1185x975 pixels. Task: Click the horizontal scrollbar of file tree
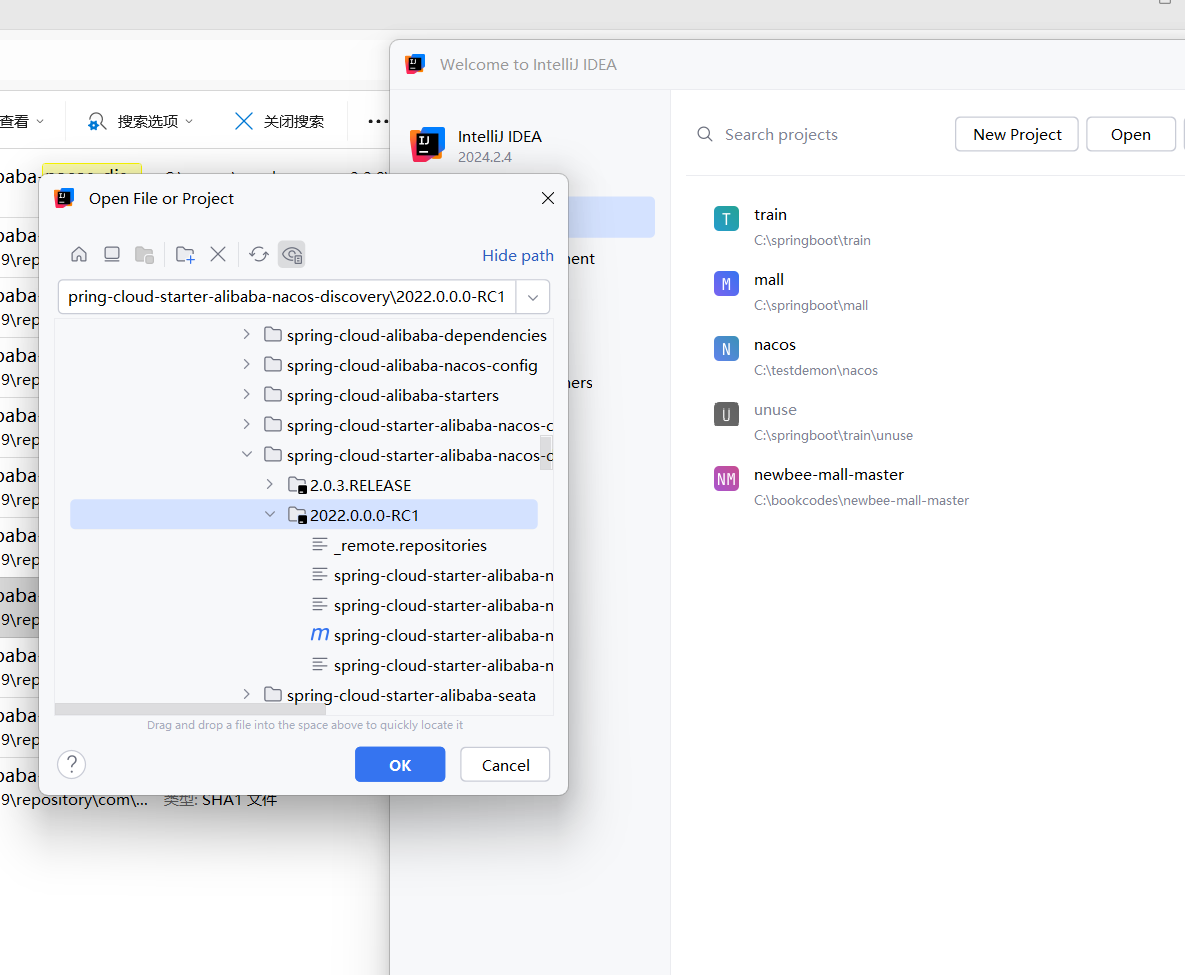click(x=190, y=710)
